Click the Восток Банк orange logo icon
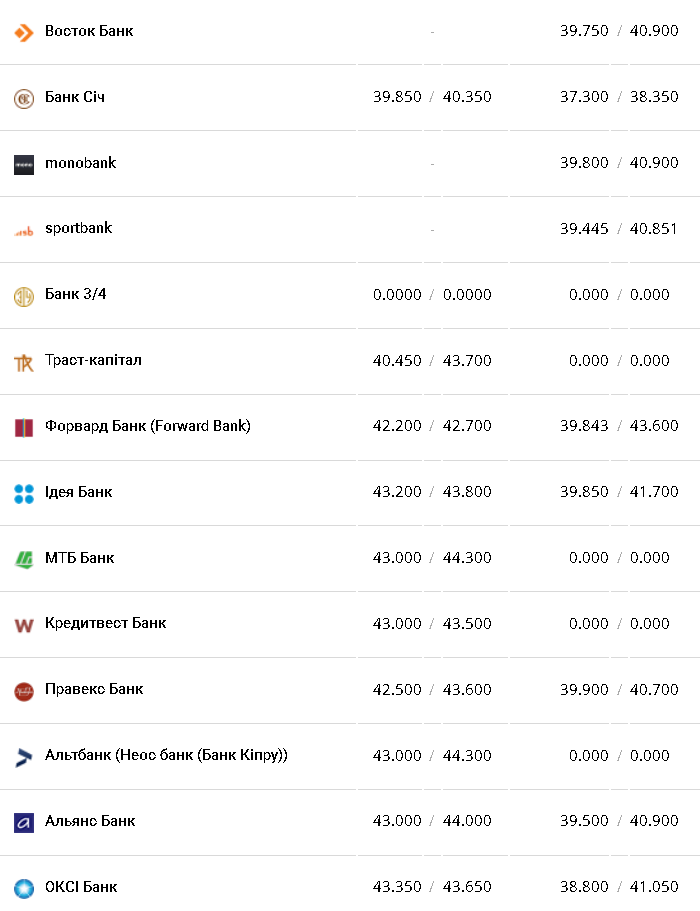This screenshot has width=700, height=911. click(24, 32)
